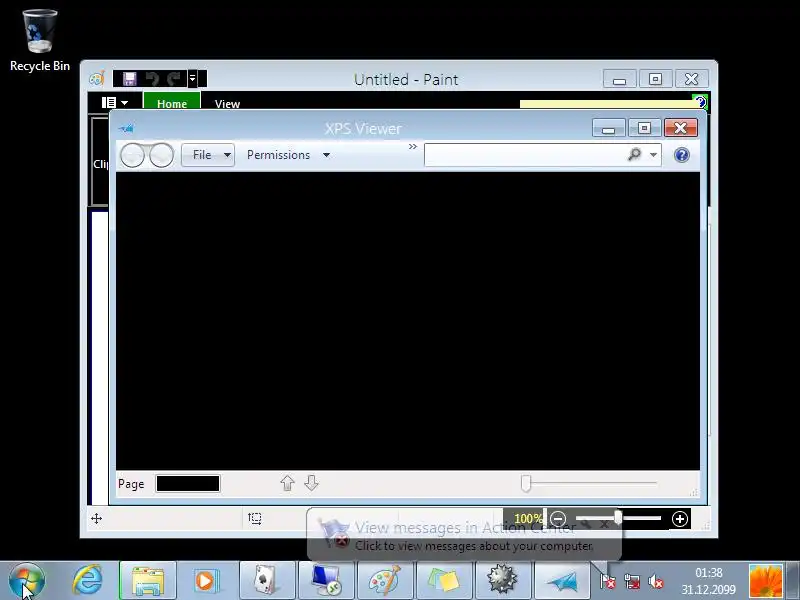This screenshot has height=600, width=800.
Task: Open Windows Media Player from the taskbar
Action: (x=206, y=581)
